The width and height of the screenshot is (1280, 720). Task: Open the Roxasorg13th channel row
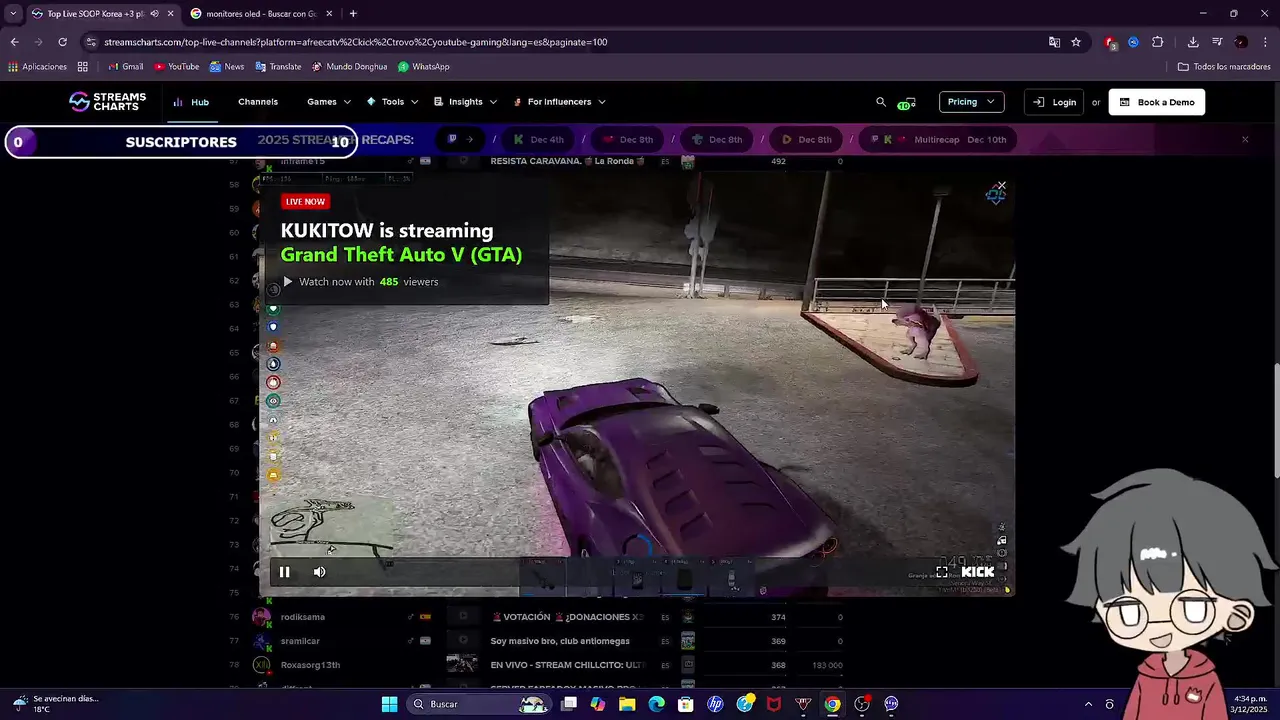(x=310, y=665)
